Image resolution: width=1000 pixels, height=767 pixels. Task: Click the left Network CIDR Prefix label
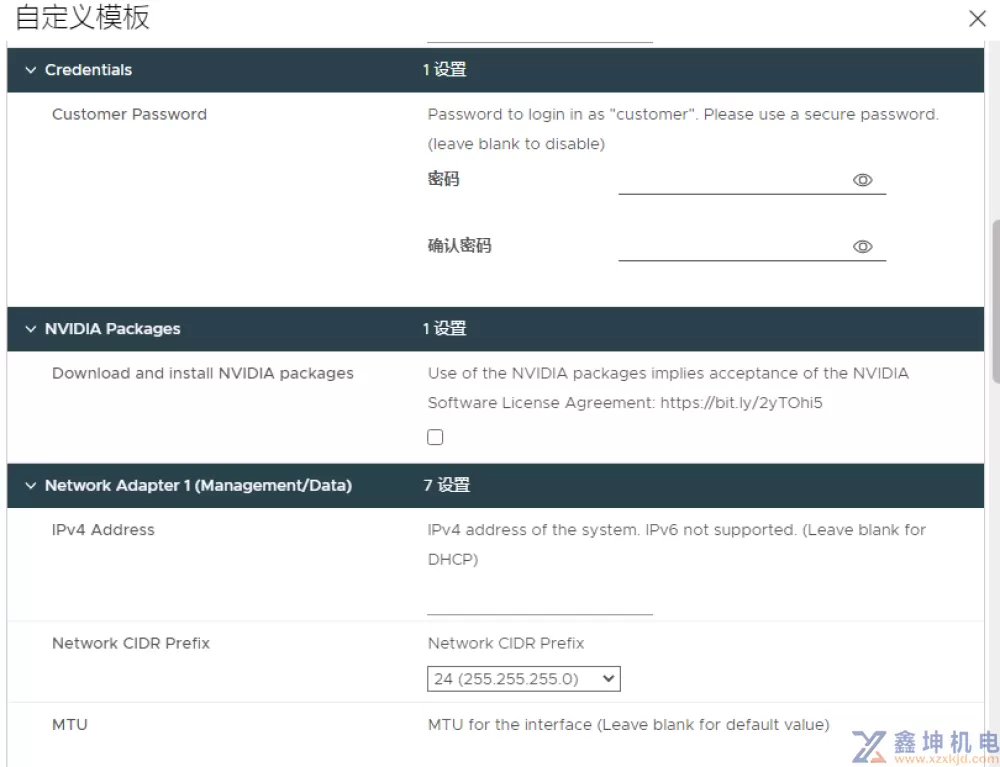tap(131, 643)
